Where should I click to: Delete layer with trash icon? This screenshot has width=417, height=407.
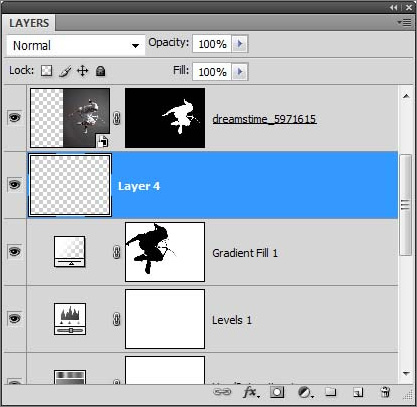click(385, 392)
